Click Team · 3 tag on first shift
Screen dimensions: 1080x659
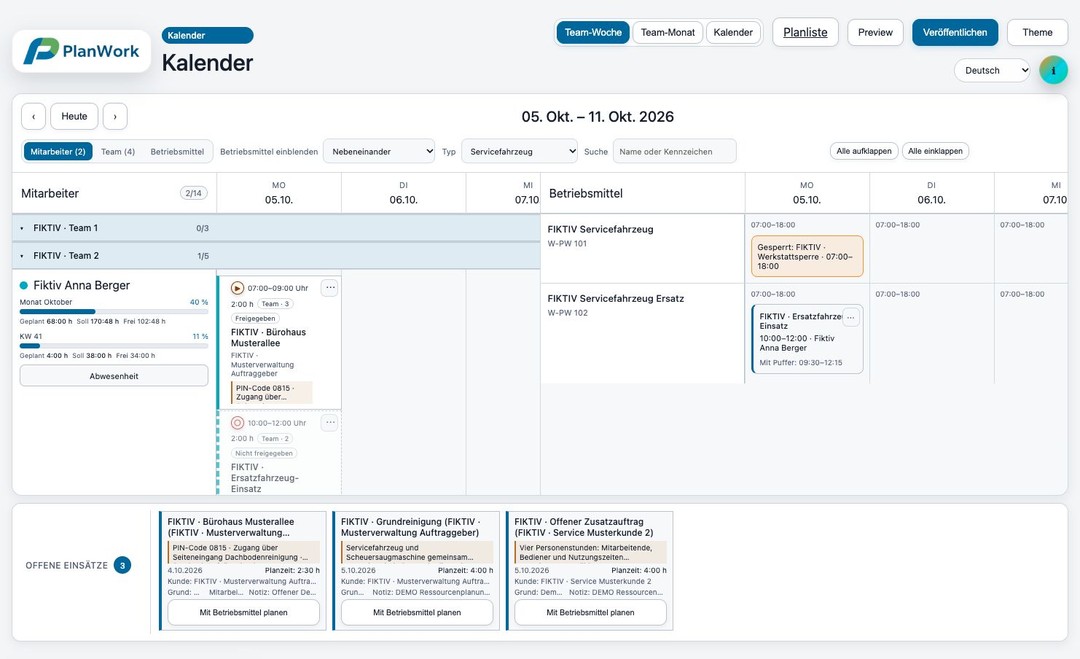click(x=276, y=304)
